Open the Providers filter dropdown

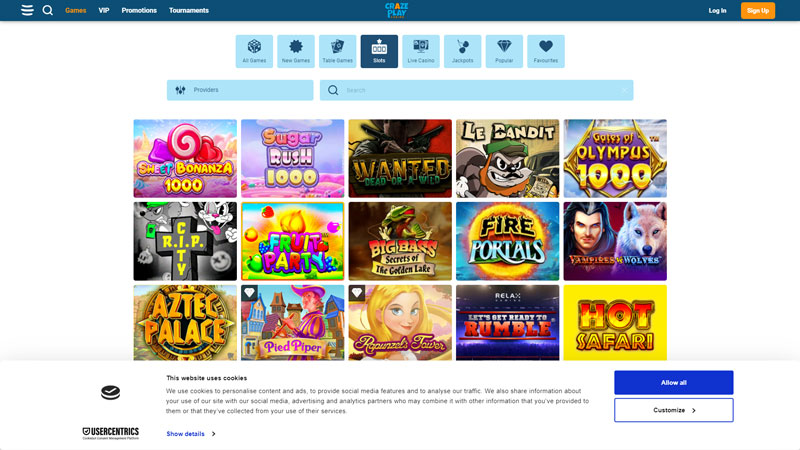[x=240, y=90]
